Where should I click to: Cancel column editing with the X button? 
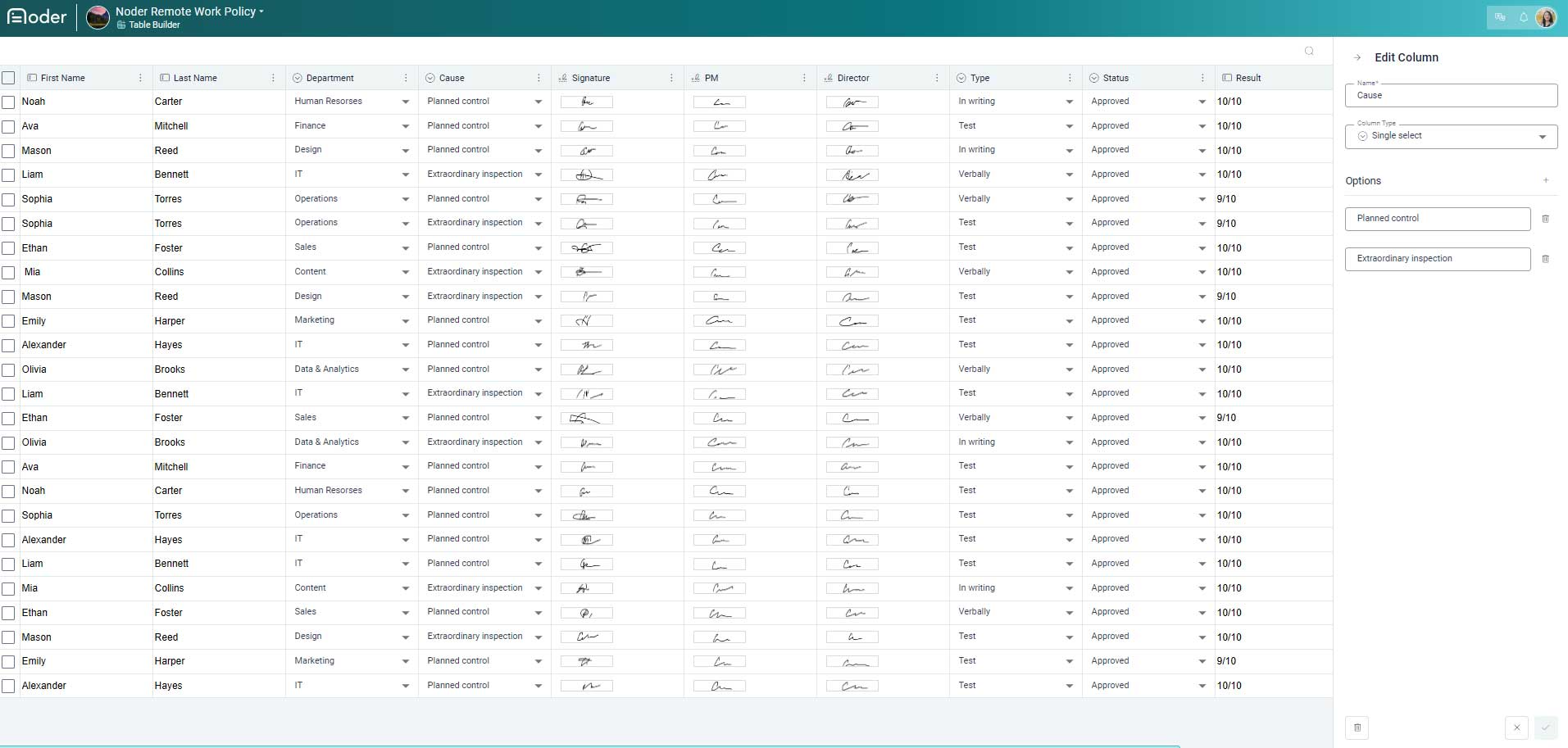tap(1516, 728)
